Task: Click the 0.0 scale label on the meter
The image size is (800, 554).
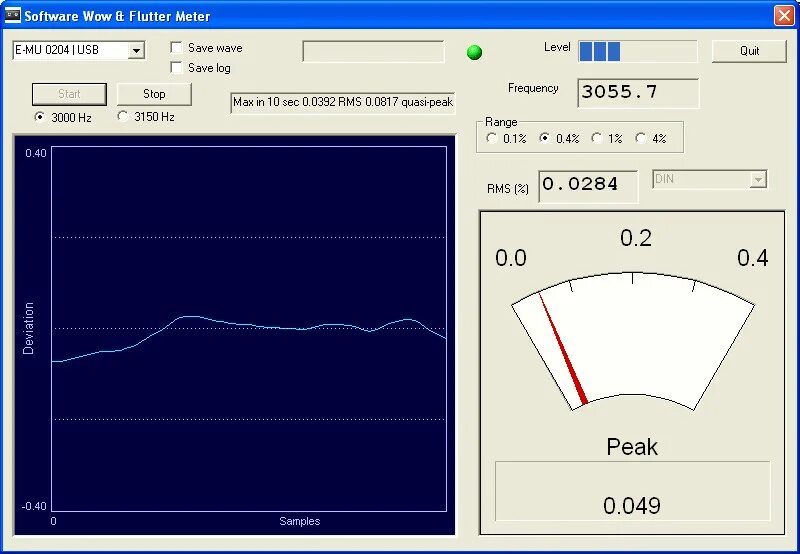Action: click(511, 258)
